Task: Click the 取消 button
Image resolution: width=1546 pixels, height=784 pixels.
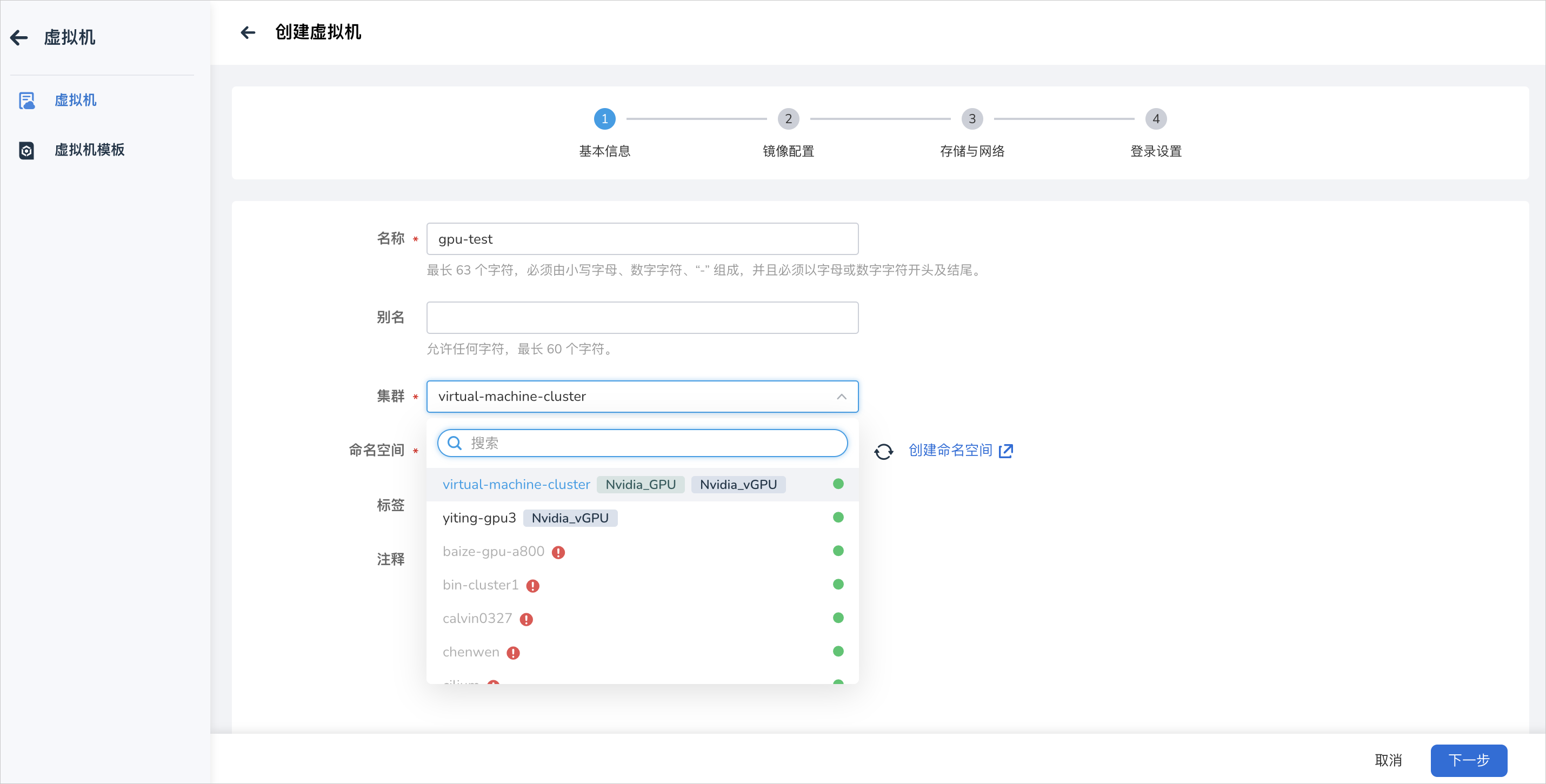Action: tap(1388, 761)
